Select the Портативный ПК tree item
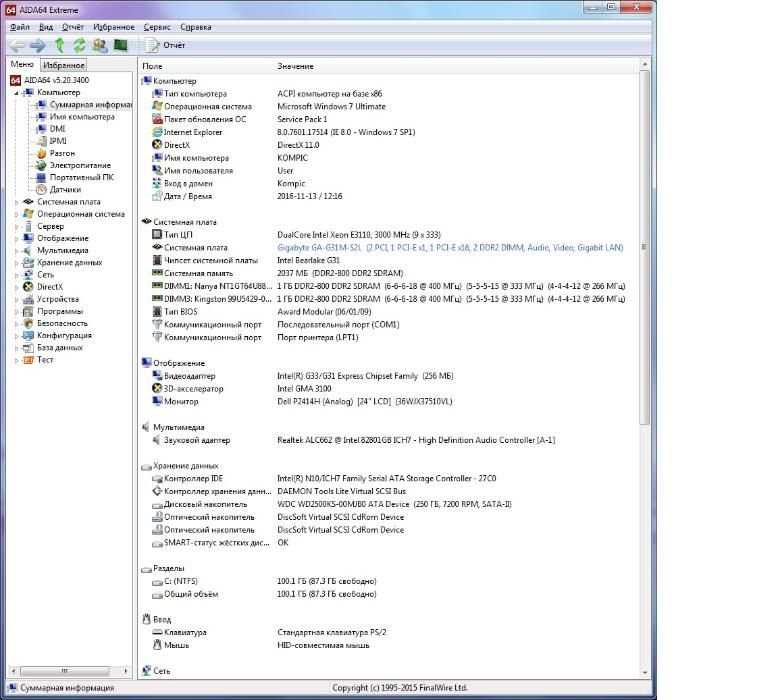Viewport: 778px width, 700px height. [x=82, y=177]
